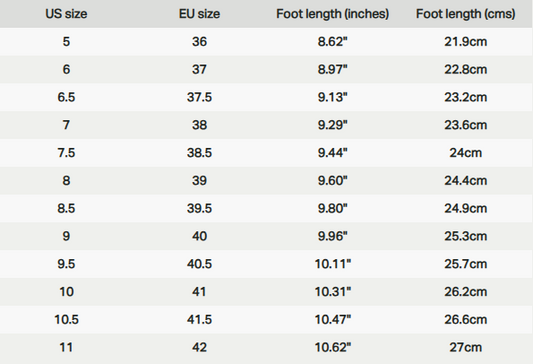Image resolution: width=533 pixels, height=364 pixels.
Task: Select the 23.2cm foot length cell
Action: pyautogui.click(x=466, y=97)
